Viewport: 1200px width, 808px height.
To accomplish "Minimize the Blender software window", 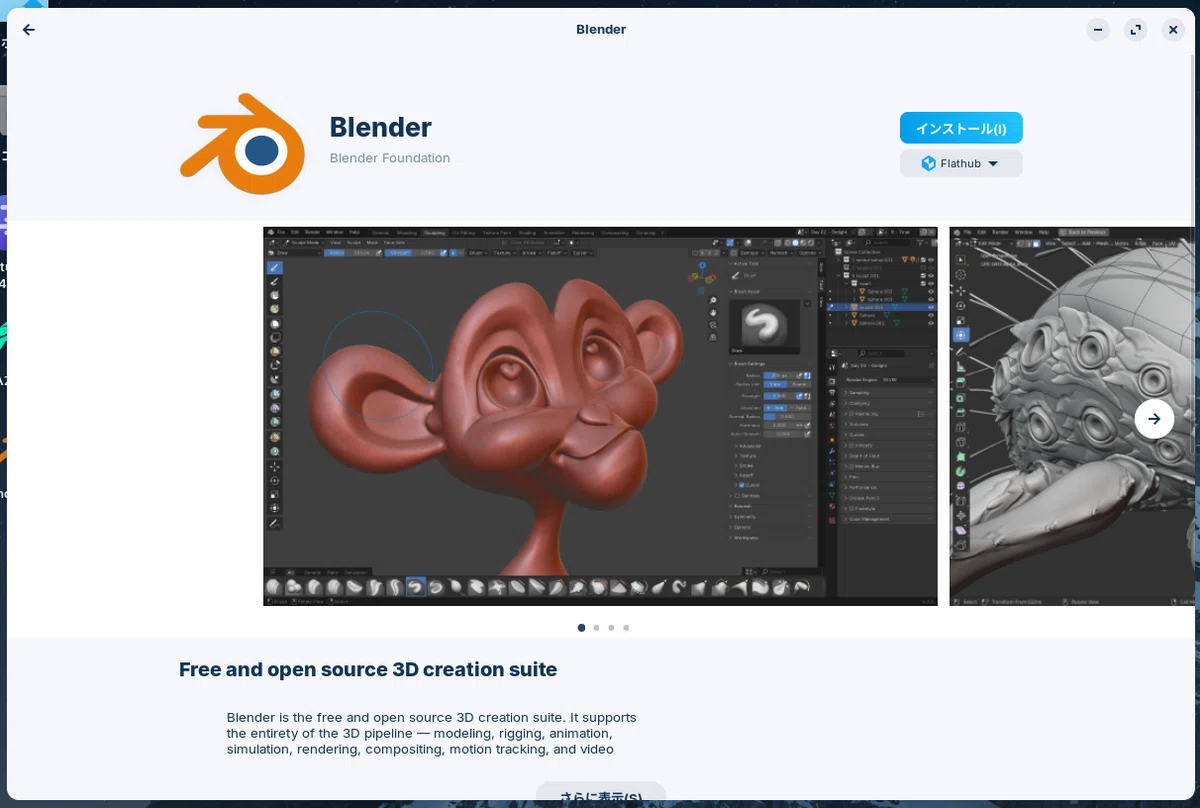I will [1098, 30].
